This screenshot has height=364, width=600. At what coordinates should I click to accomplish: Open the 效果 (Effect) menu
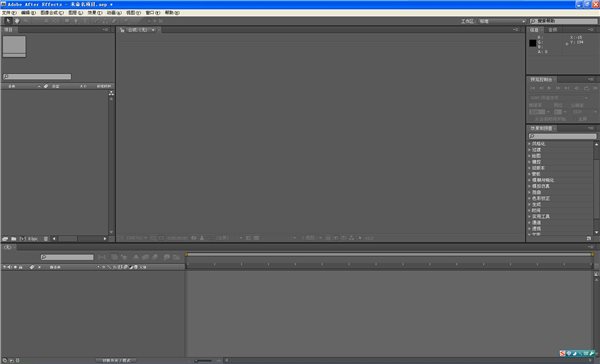tap(95, 13)
